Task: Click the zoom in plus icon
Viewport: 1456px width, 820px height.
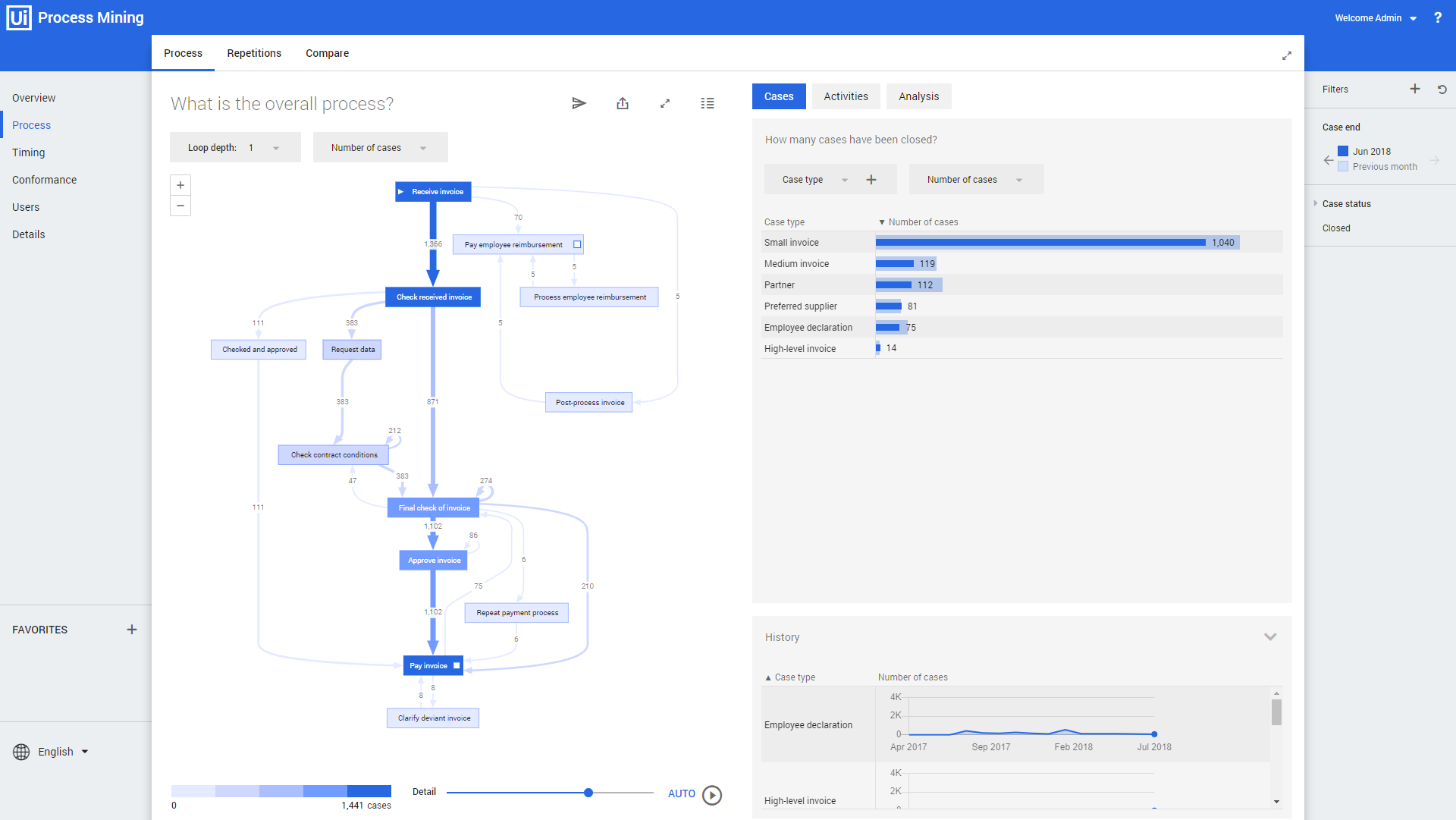Action: (181, 185)
